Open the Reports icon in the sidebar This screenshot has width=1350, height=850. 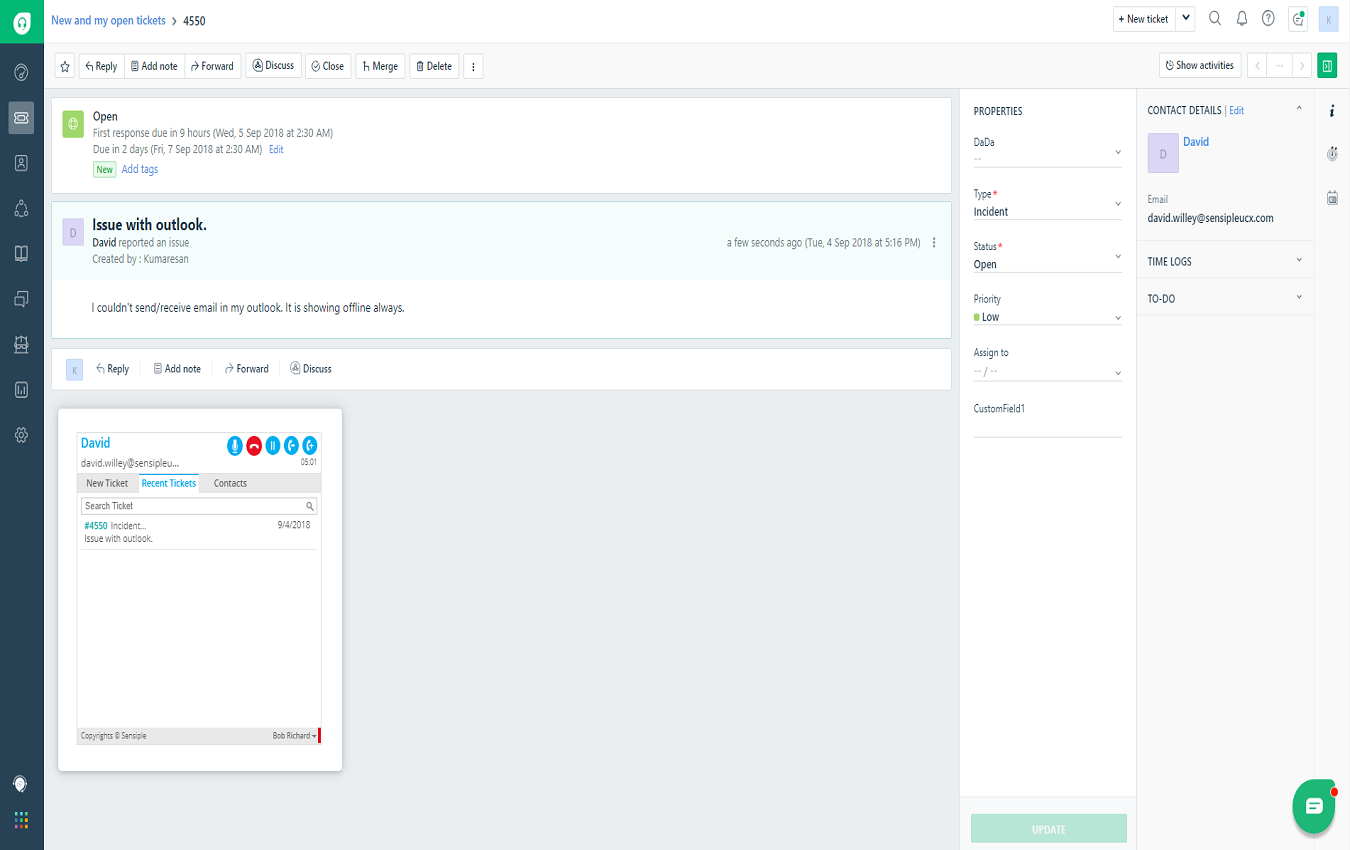click(x=21, y=389)
